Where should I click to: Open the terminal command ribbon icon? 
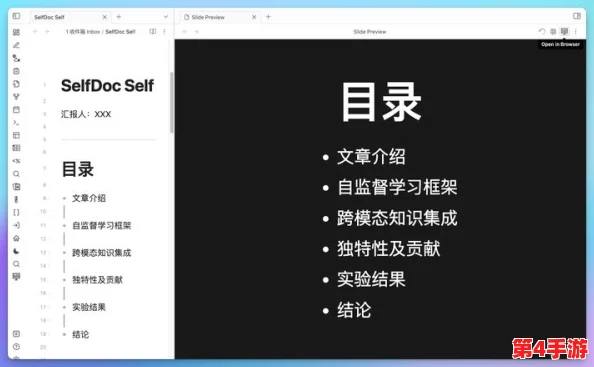click(x=16, y=122)
